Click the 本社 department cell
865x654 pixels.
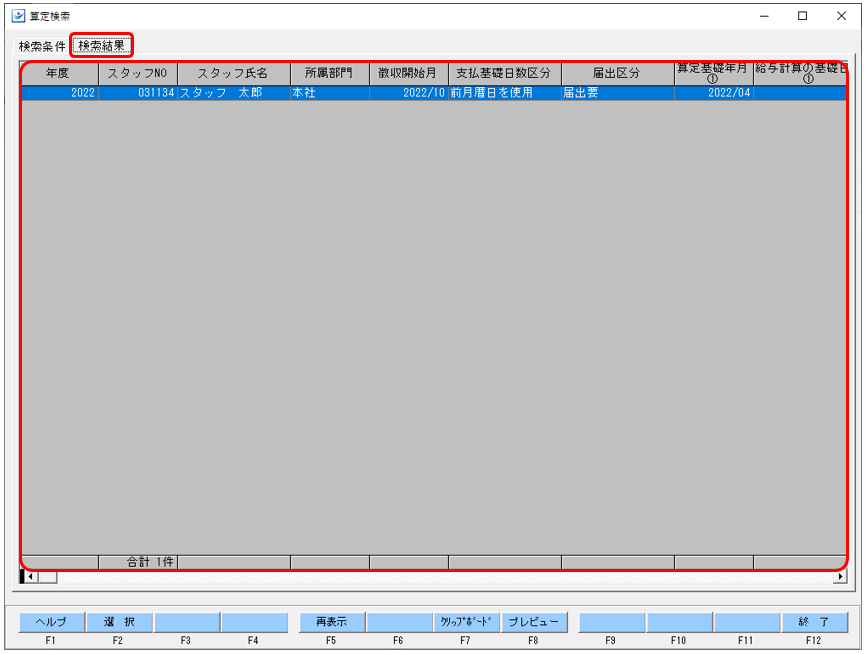click(x=329, y=93)
